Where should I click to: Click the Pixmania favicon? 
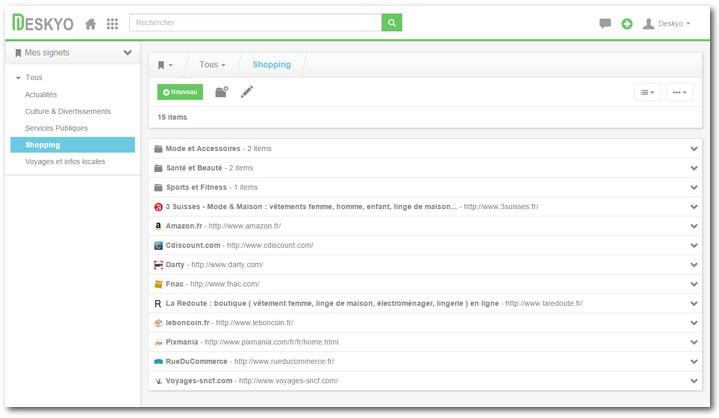tap(158, 342)
